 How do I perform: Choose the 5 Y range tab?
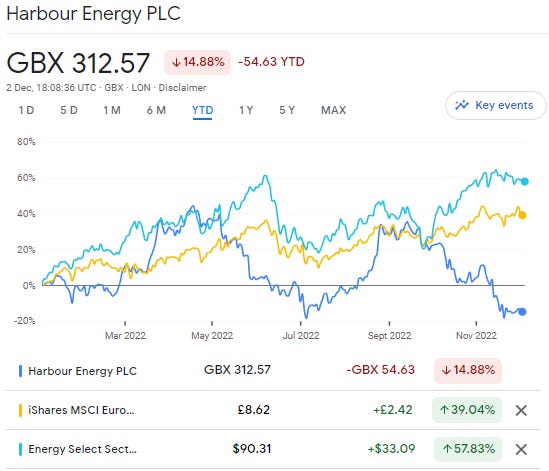coord(287,110)
